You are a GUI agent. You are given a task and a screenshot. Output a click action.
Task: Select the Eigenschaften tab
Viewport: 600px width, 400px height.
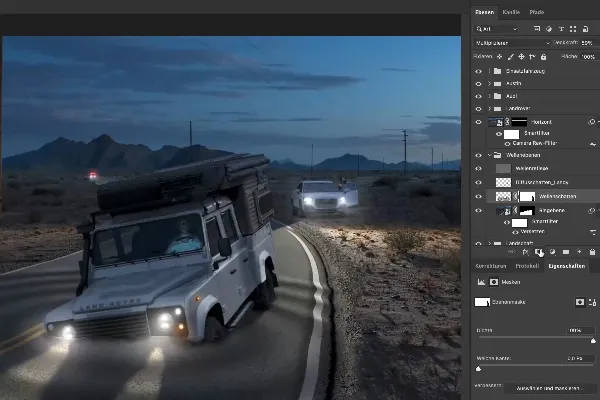pos(566,266)
